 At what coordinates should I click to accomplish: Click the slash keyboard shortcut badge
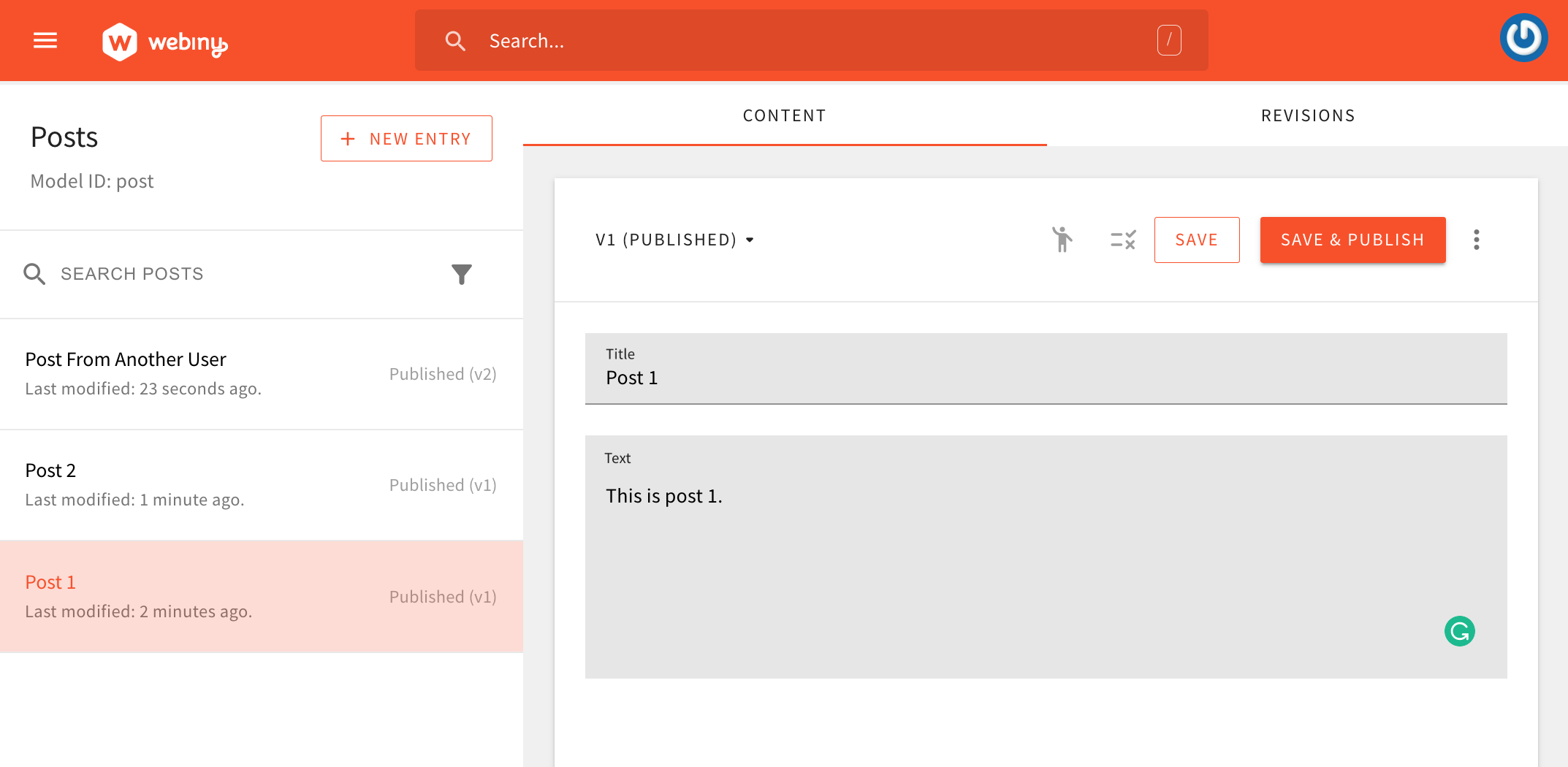coord(1168,41)
